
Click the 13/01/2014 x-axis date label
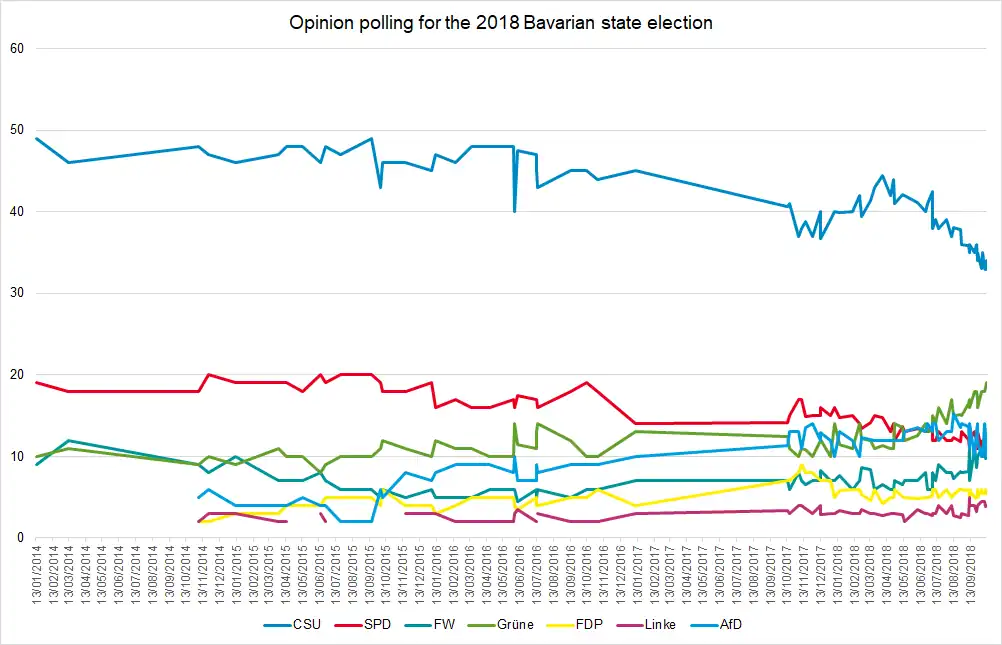coord(38,573)
